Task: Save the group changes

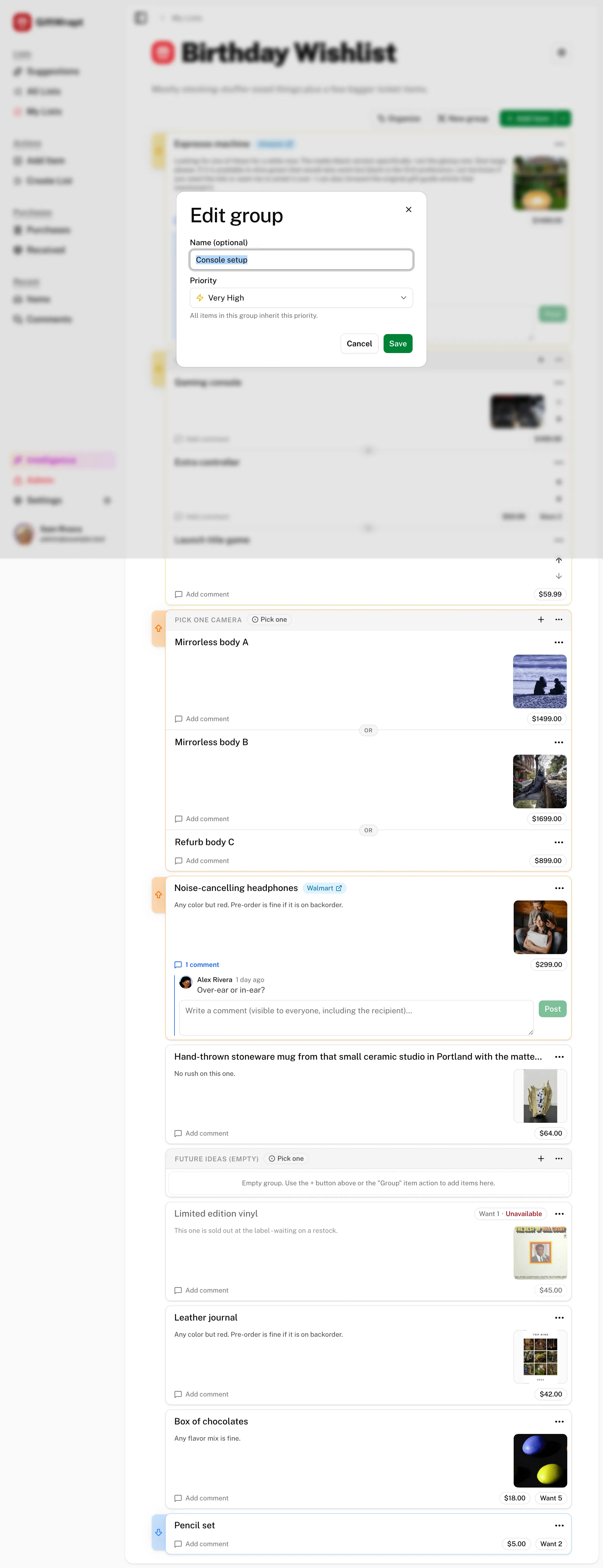Action: [398, 343]
